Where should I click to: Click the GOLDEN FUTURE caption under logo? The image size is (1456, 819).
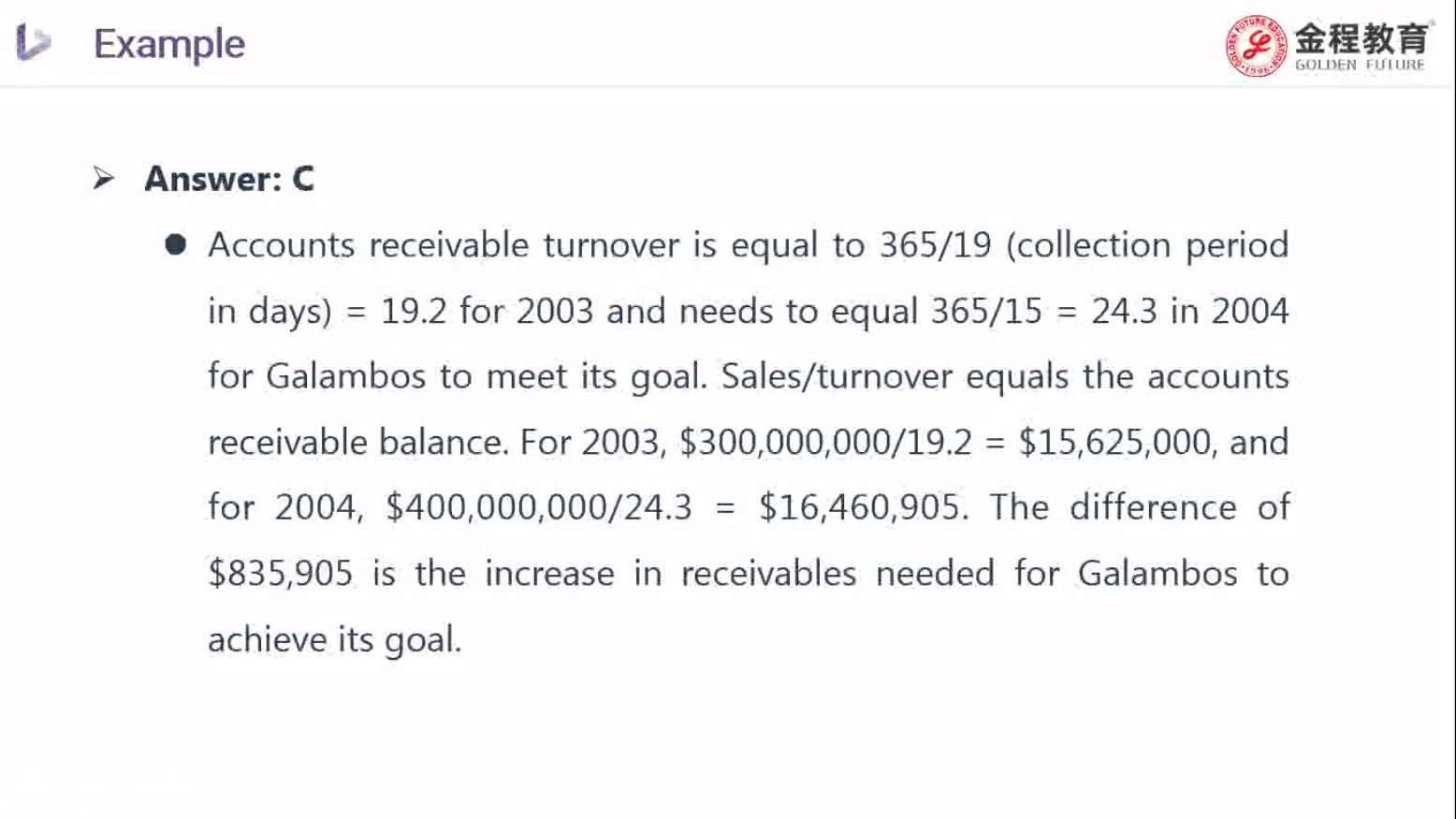click(x=1360, y=66)
